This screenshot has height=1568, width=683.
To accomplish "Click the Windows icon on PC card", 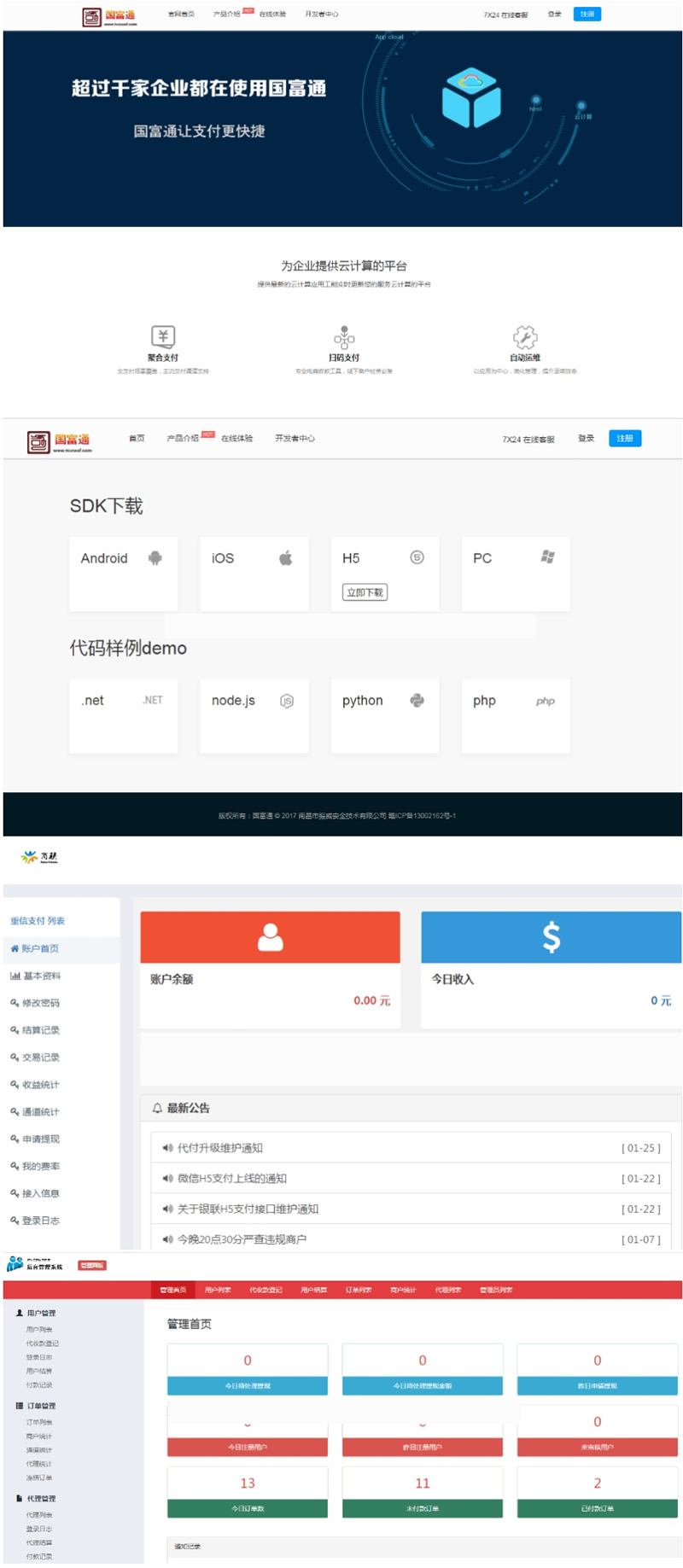I will coord(547,557).
